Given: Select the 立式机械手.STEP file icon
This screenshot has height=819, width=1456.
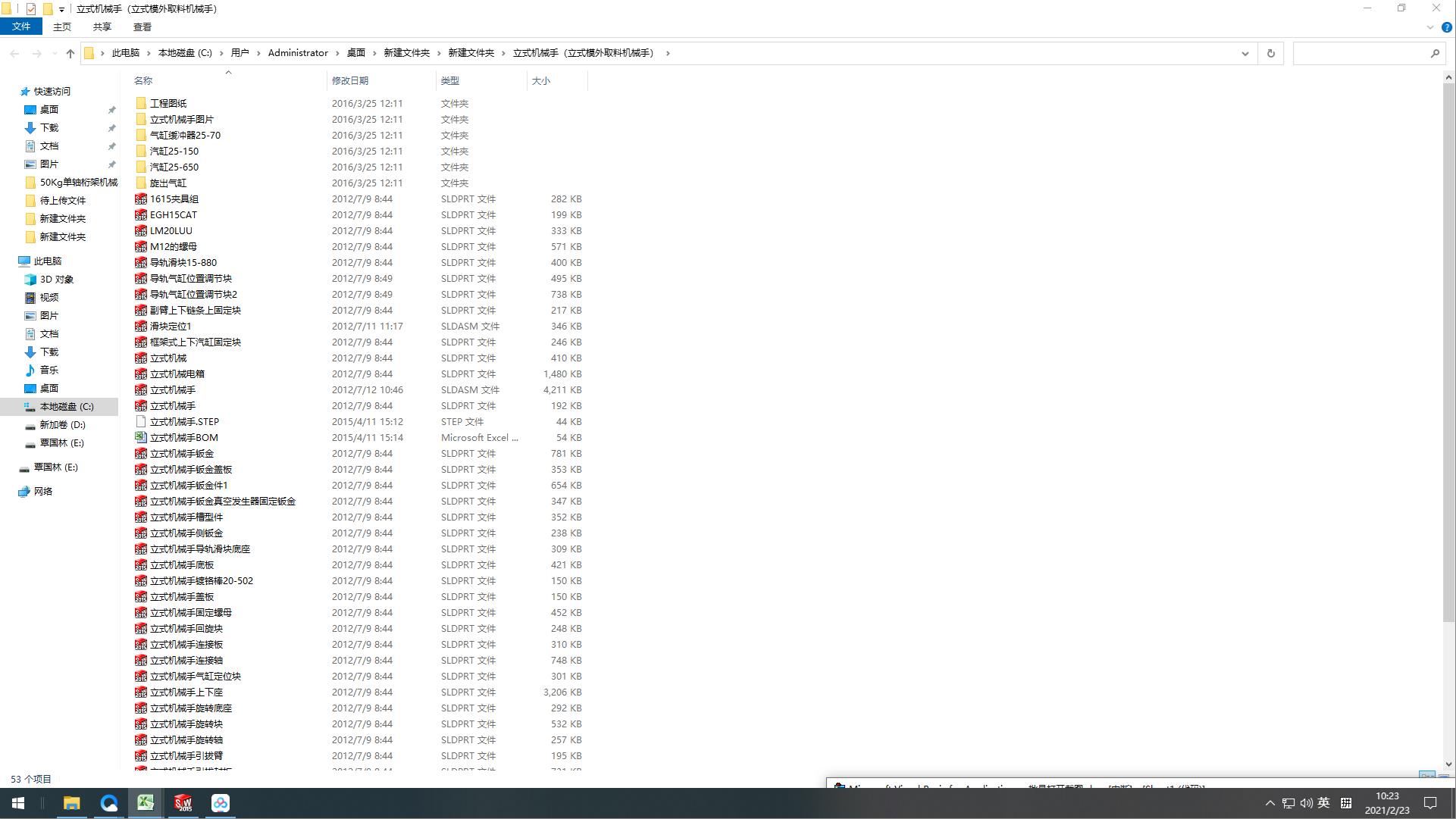Looking at the screenshot, I should point(141,422).
